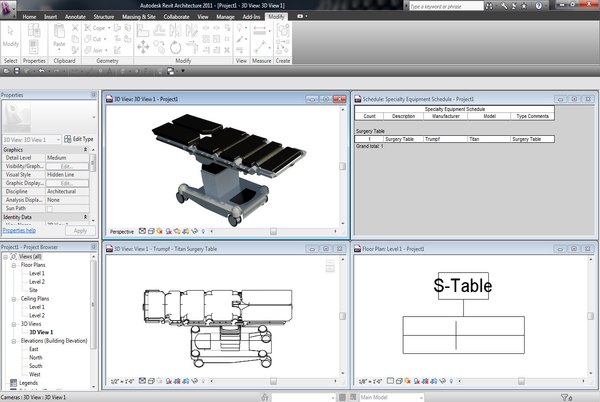Collapse the Floor Plans tree node
The image size is (600, 402).
tap(14, 265)
